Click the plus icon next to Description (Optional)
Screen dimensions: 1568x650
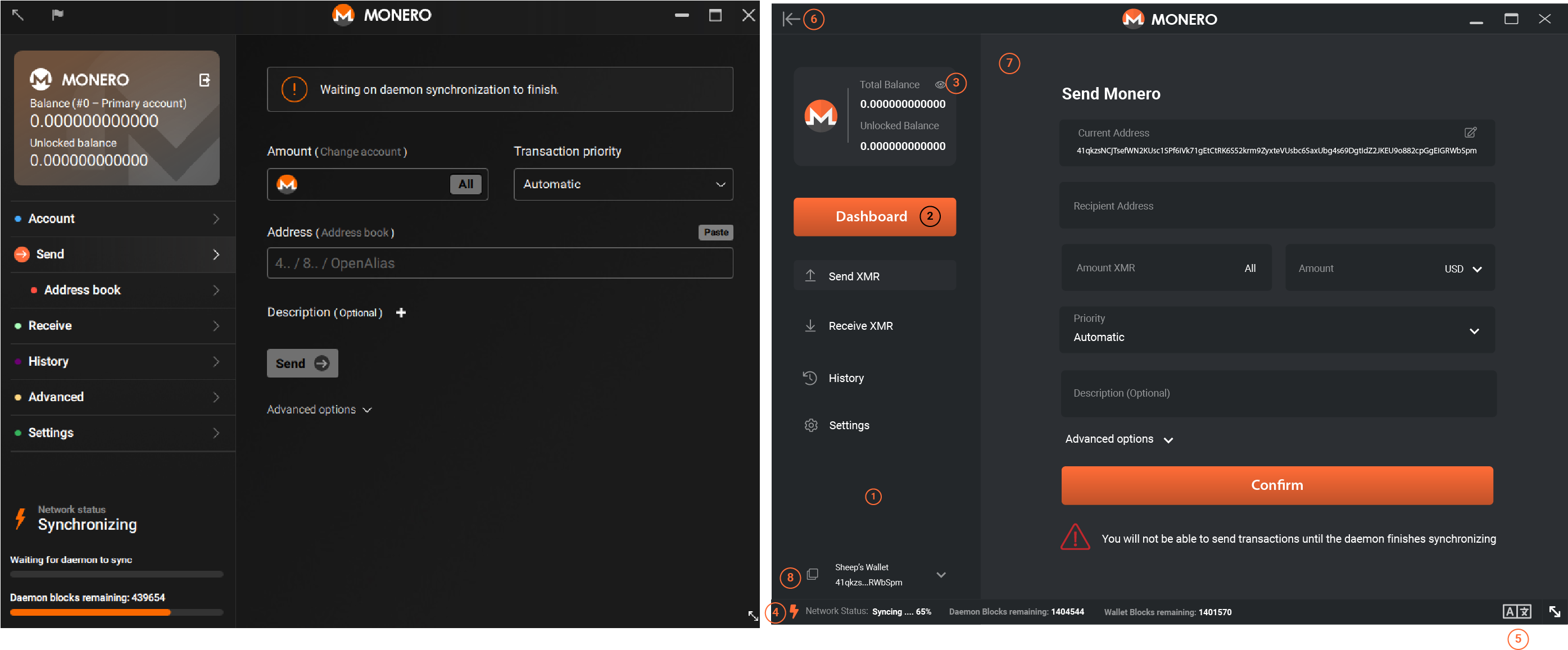point(401,312)
